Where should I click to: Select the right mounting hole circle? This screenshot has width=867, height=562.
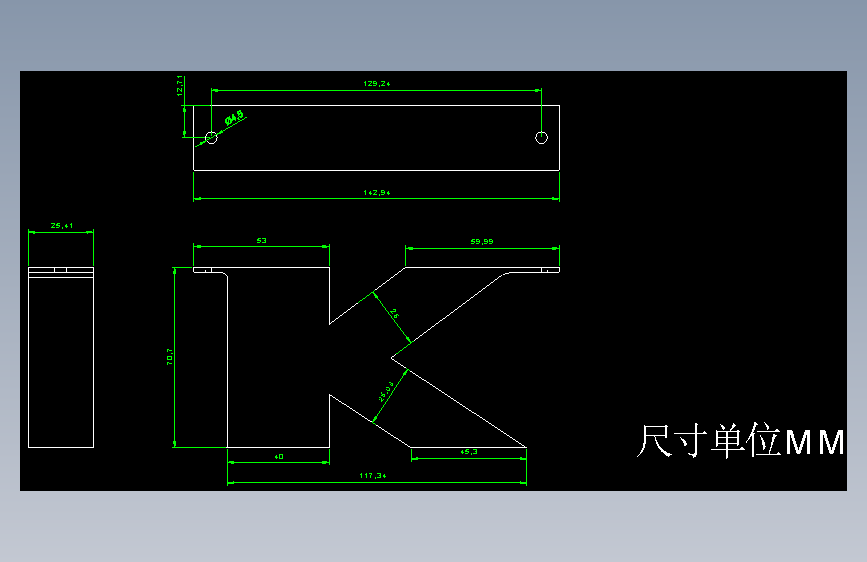tap(541, 138)
